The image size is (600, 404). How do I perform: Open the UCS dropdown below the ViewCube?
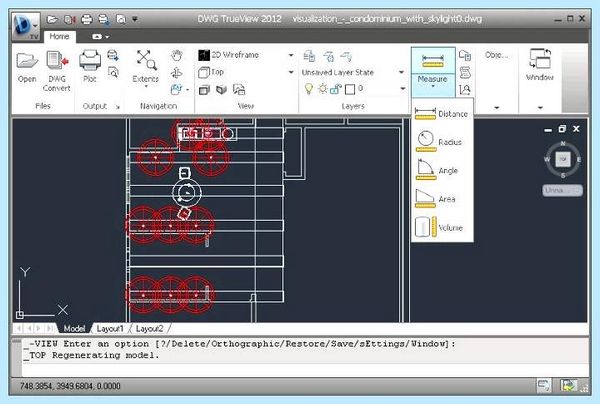pyautogui.click(x=562, y=190)
